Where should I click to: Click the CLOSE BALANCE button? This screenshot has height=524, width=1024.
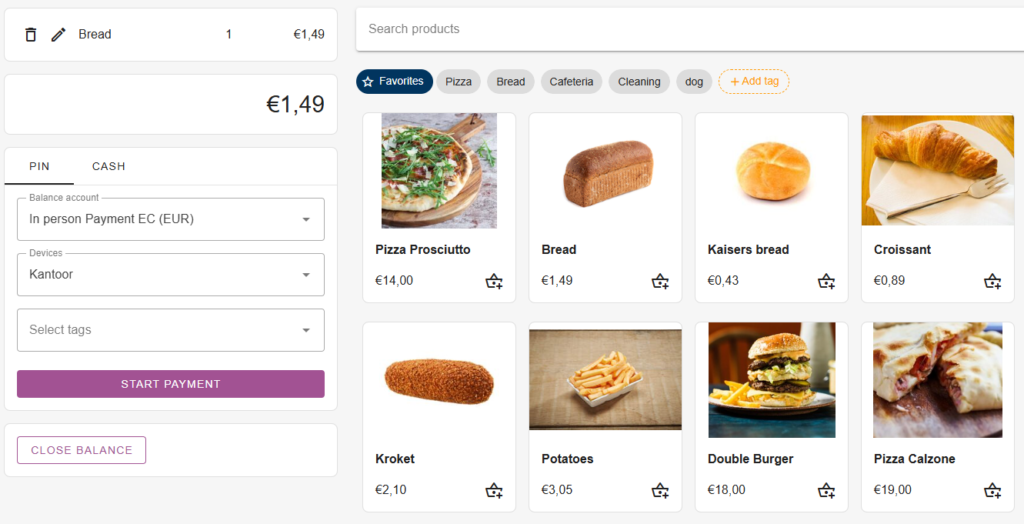pyautogui.click(x=81, y=450)
